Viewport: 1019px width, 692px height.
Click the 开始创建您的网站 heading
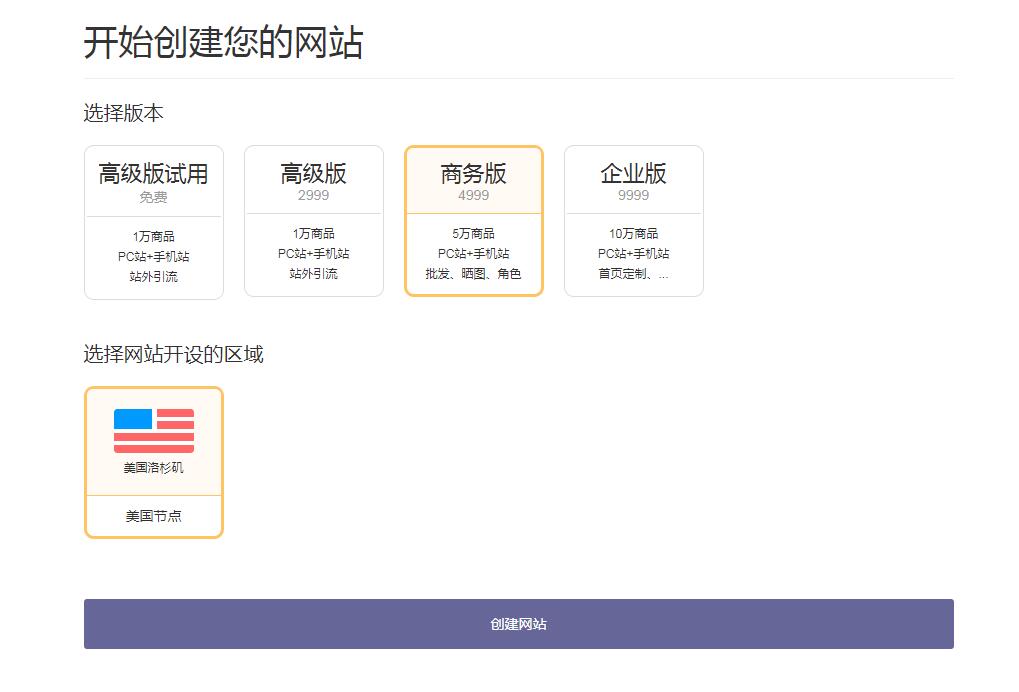click(224, 43)
